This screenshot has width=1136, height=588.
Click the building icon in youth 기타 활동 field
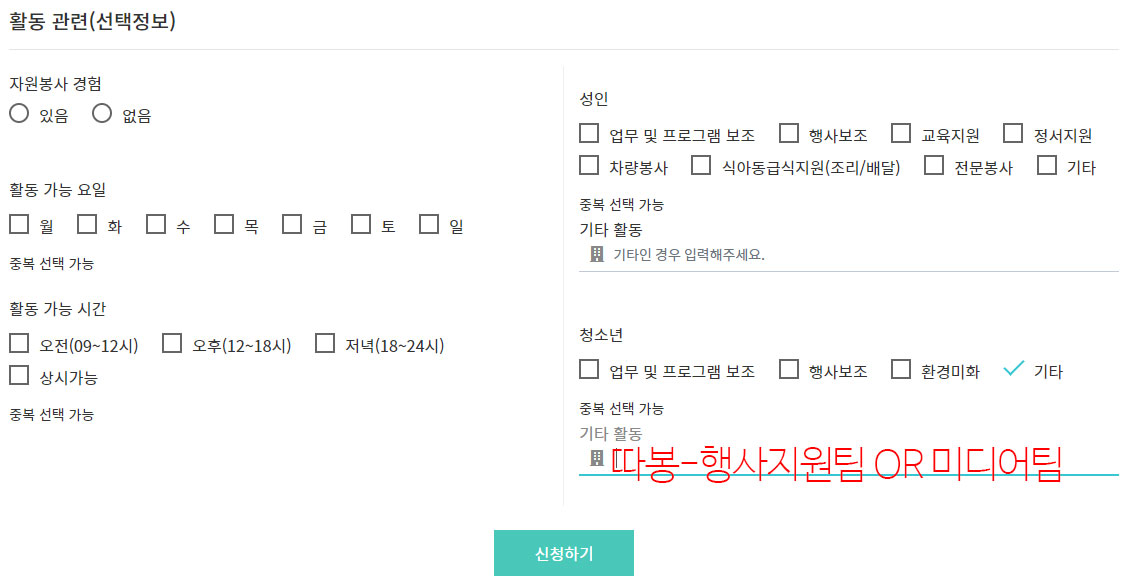click(596, 458)
